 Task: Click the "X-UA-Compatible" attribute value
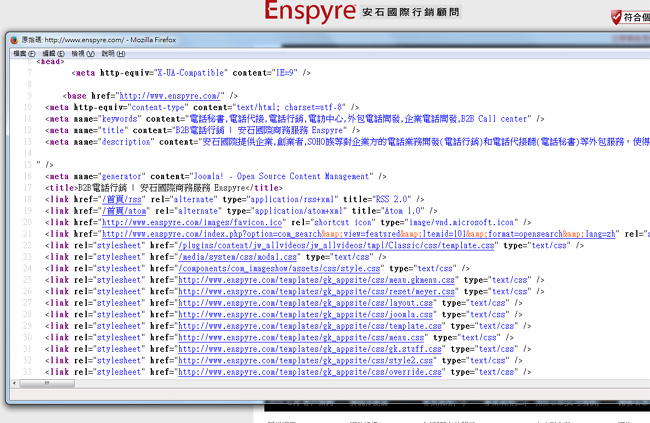pyautogui.click(x=191, y=73)
